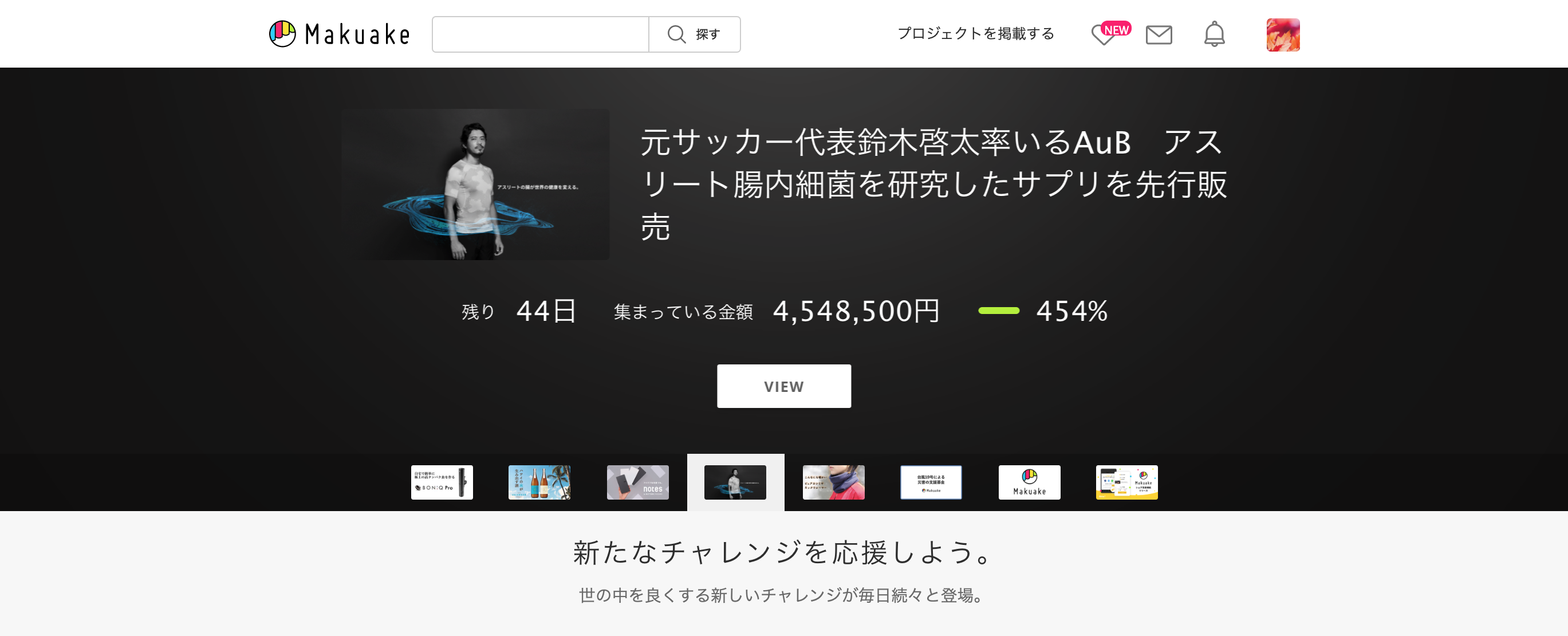Open the notifications bell icon
Viewport: 1568px width, 636px height.
click(1214, 34)
